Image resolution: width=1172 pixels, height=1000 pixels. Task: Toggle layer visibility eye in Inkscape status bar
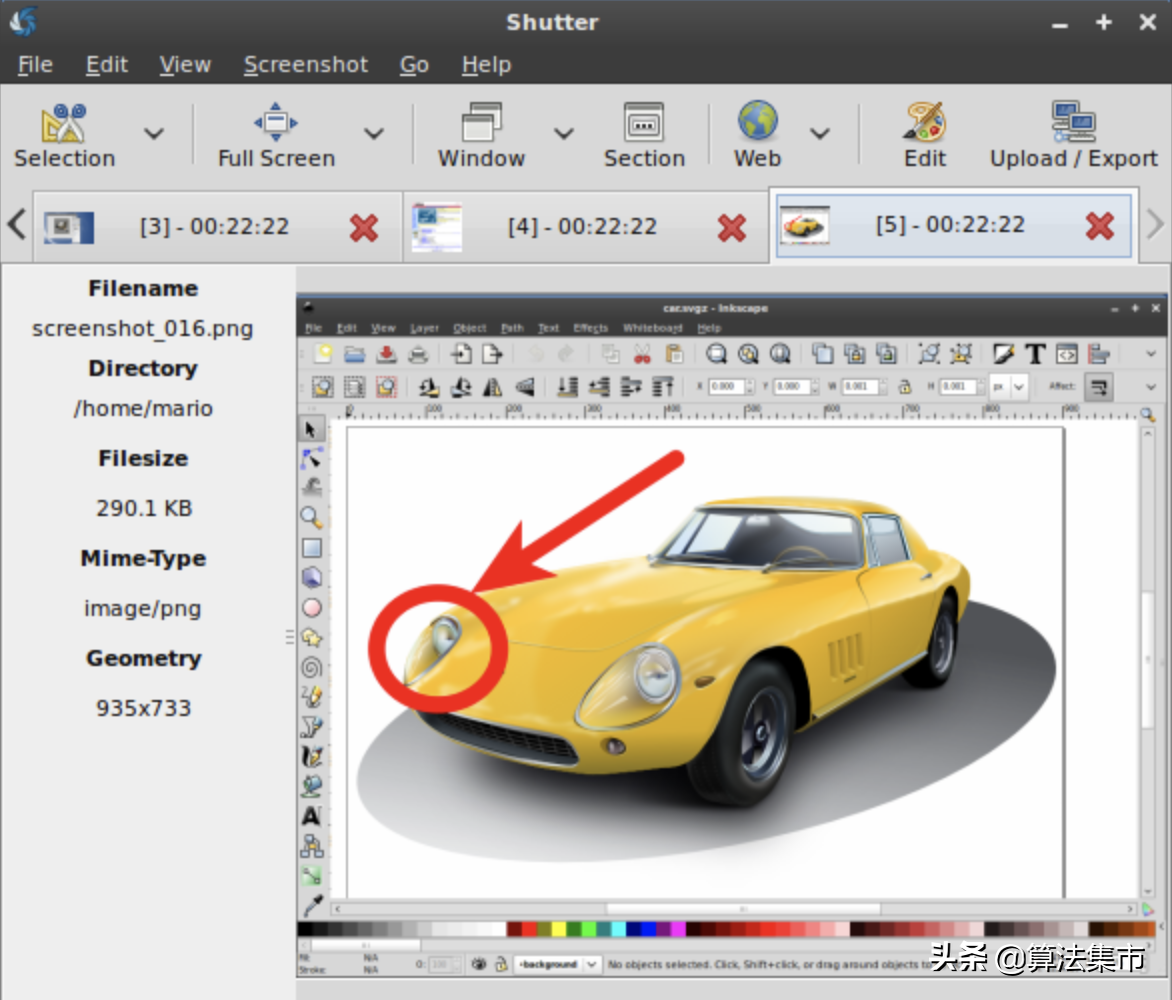coord(479,964)
